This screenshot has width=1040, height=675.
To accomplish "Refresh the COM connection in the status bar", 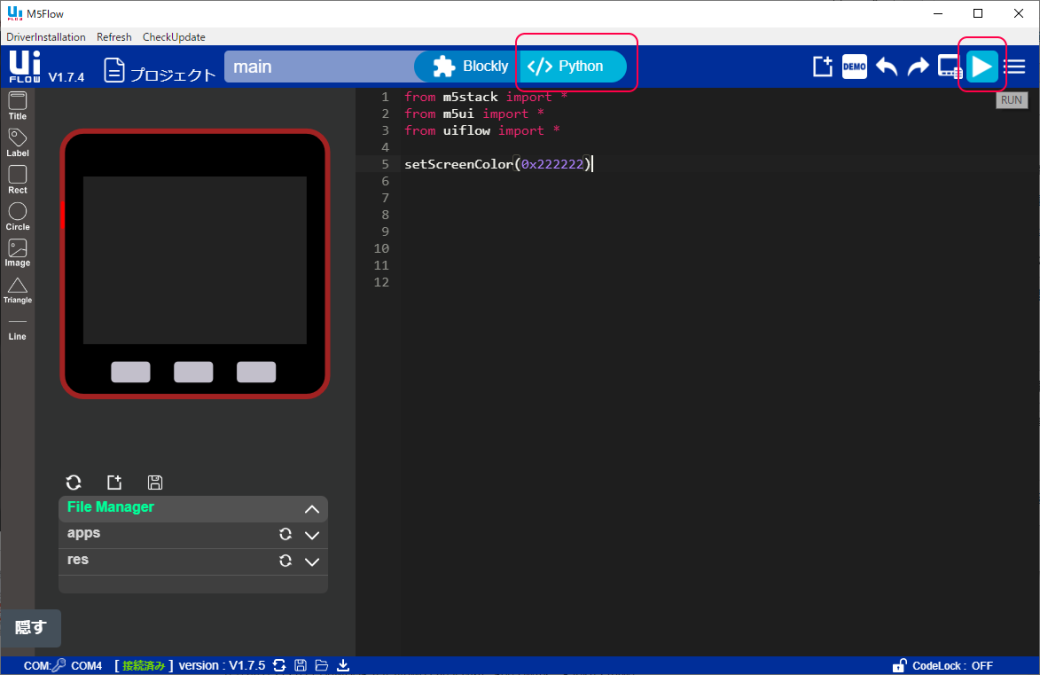I will click(x=279, y=665).
